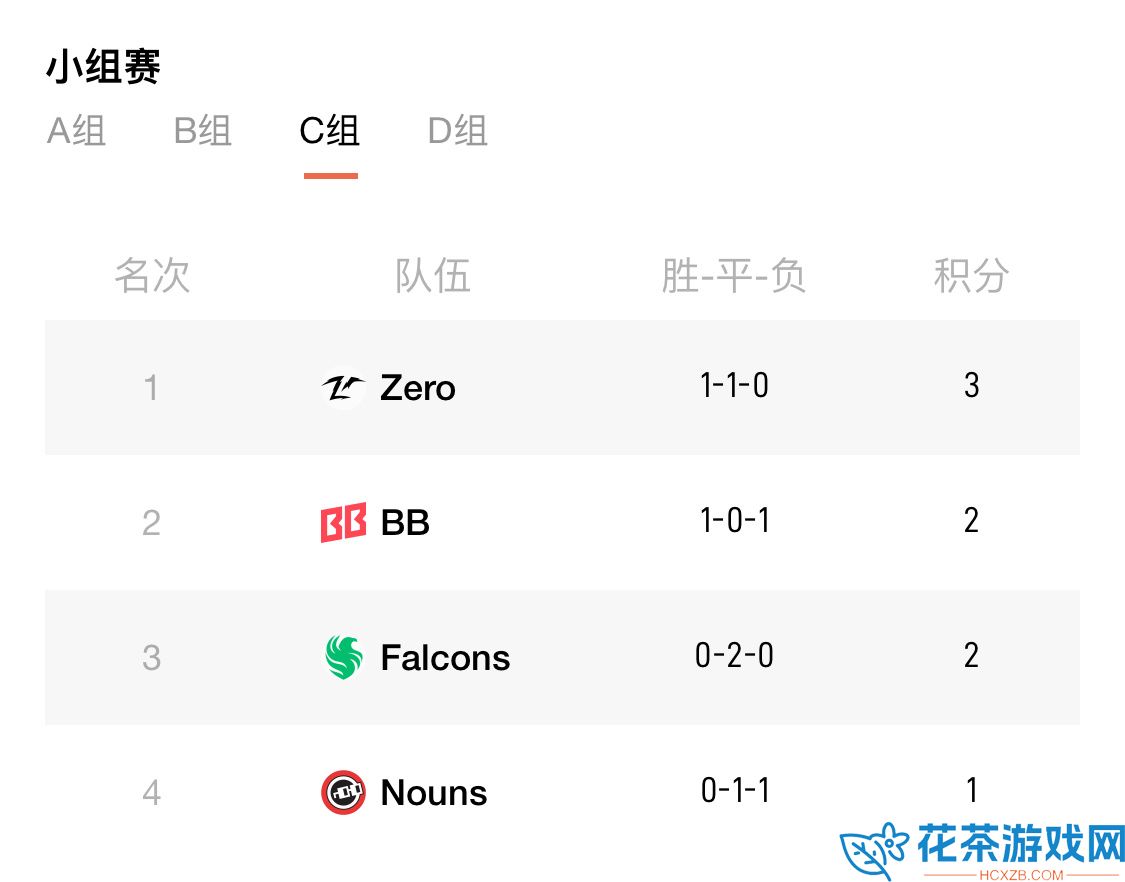Switch to the A组 tab

click(77, 131)
